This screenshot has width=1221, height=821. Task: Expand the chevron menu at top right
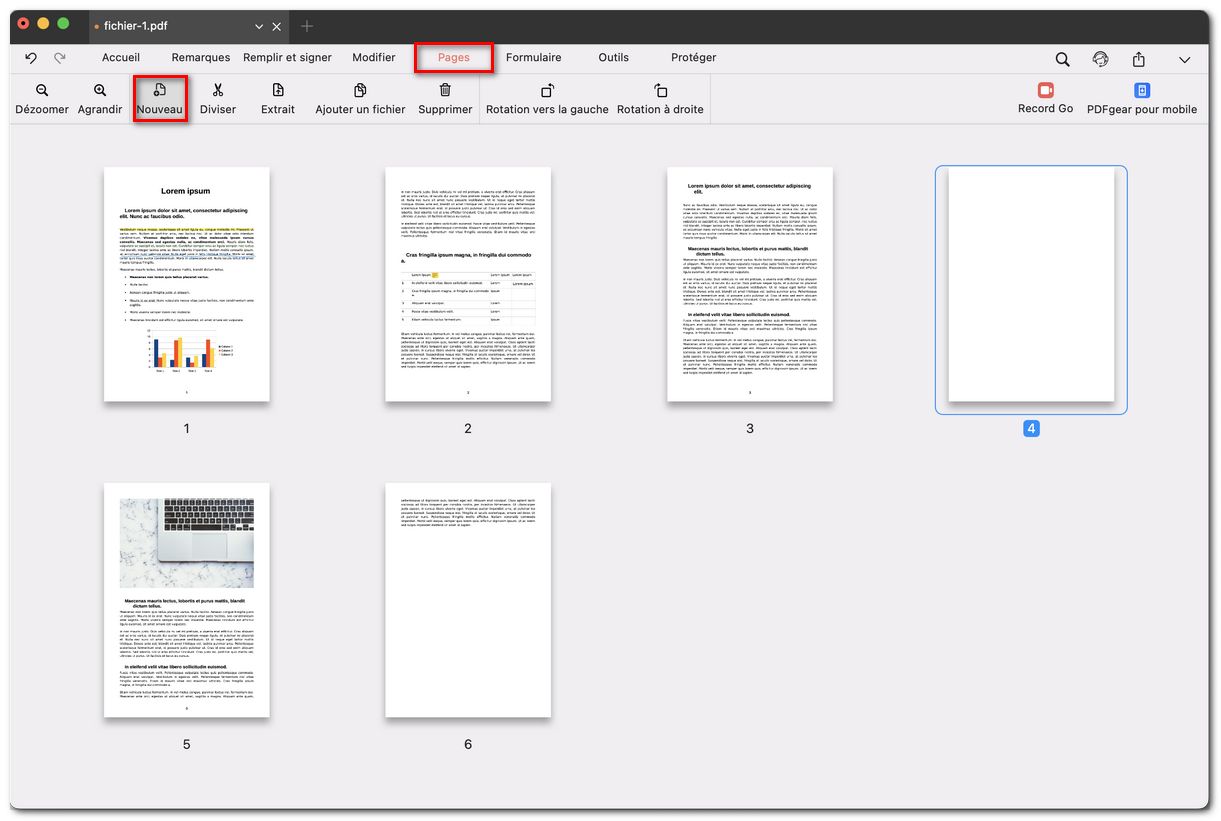(x=1184, y=59)
